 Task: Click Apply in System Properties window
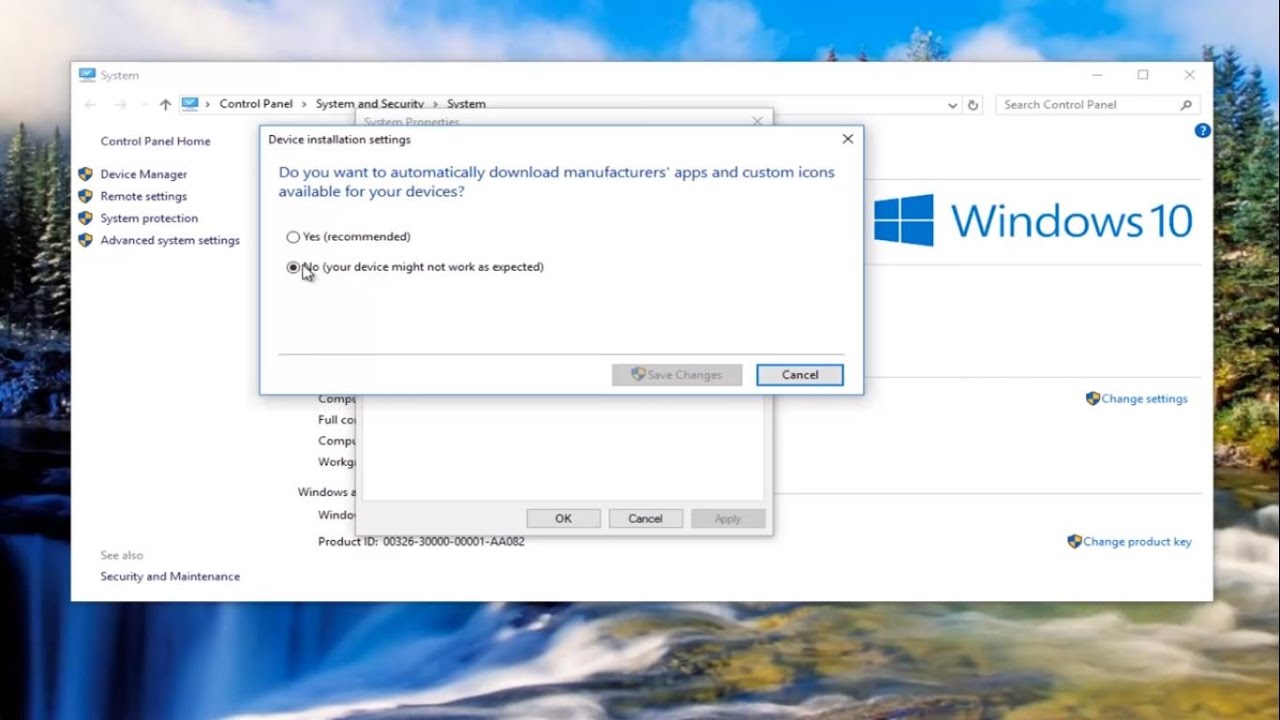(728, 518)
